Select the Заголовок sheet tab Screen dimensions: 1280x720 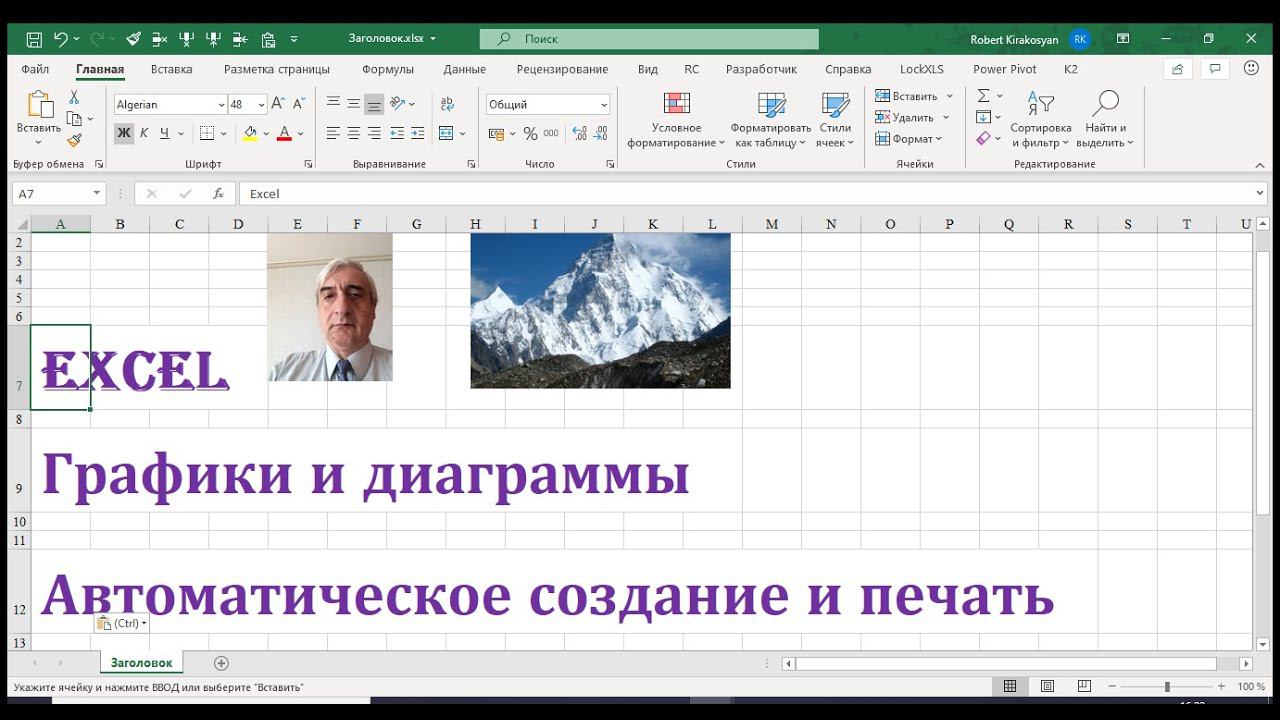pos(141,663)
